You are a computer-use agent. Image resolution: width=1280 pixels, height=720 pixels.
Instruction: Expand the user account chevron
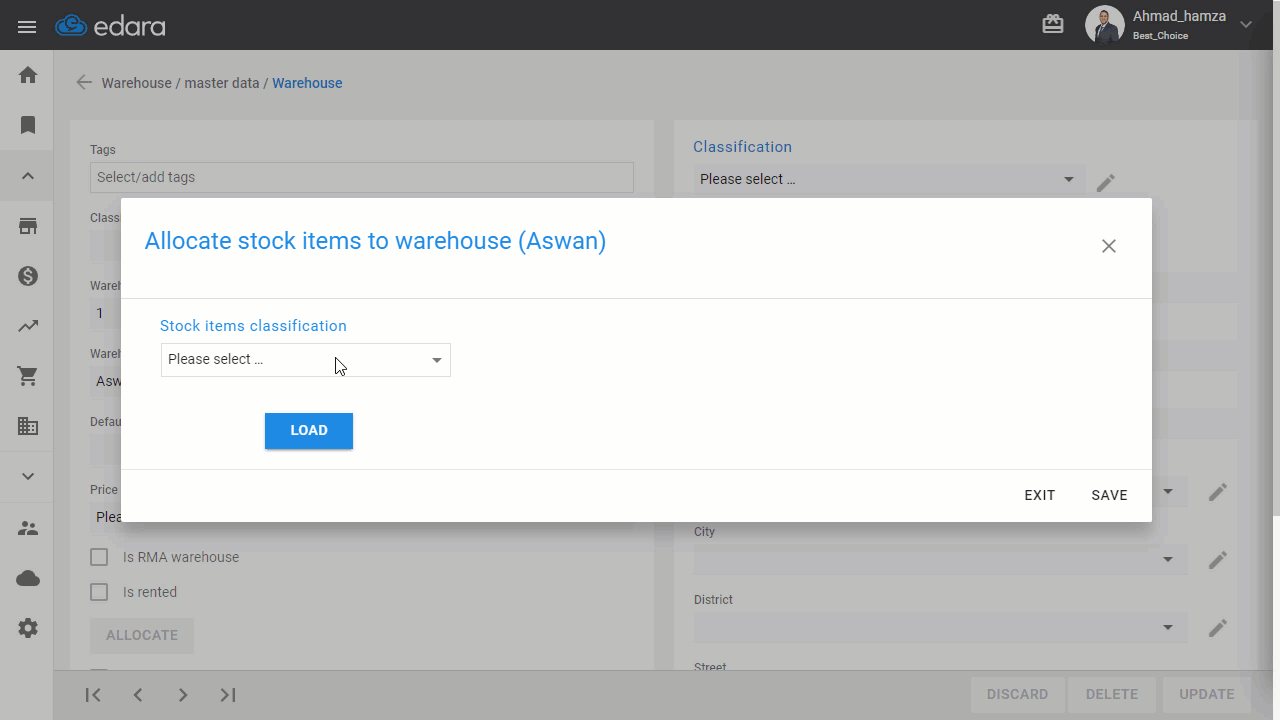click(1246, 24)
